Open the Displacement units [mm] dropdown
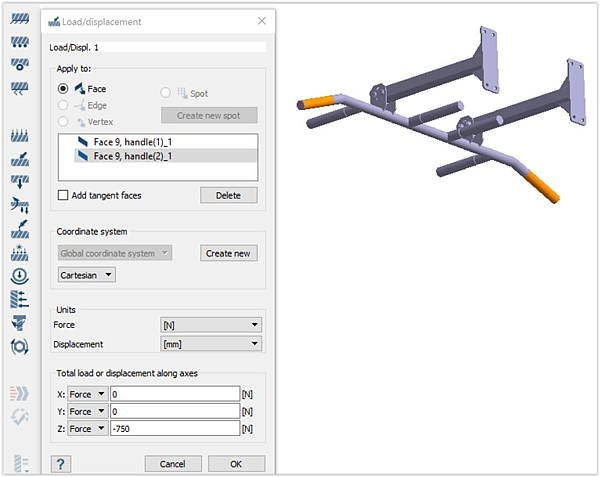 pos(210,344)
